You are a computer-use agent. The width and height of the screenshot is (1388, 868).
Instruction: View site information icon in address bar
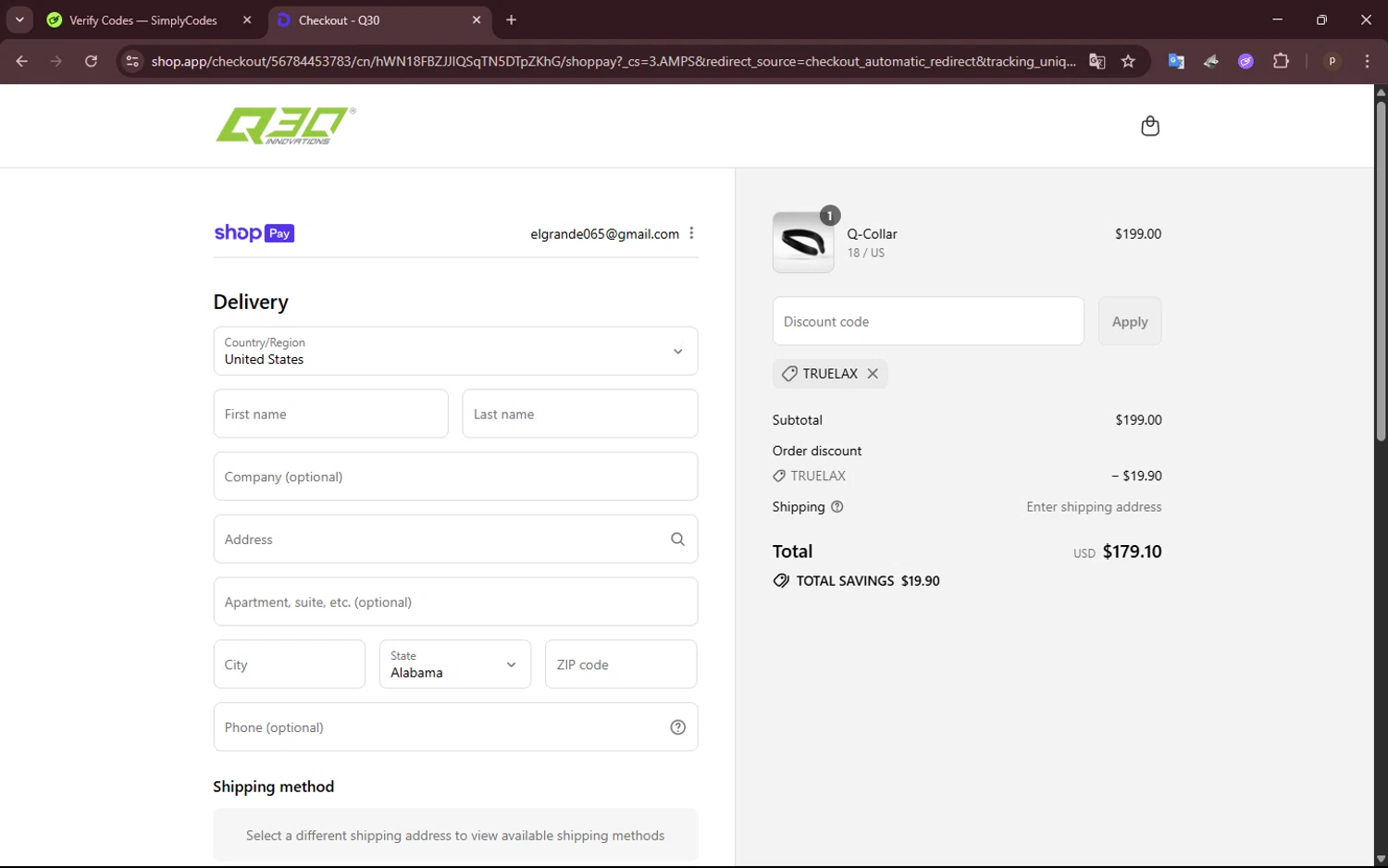[132, 61]
